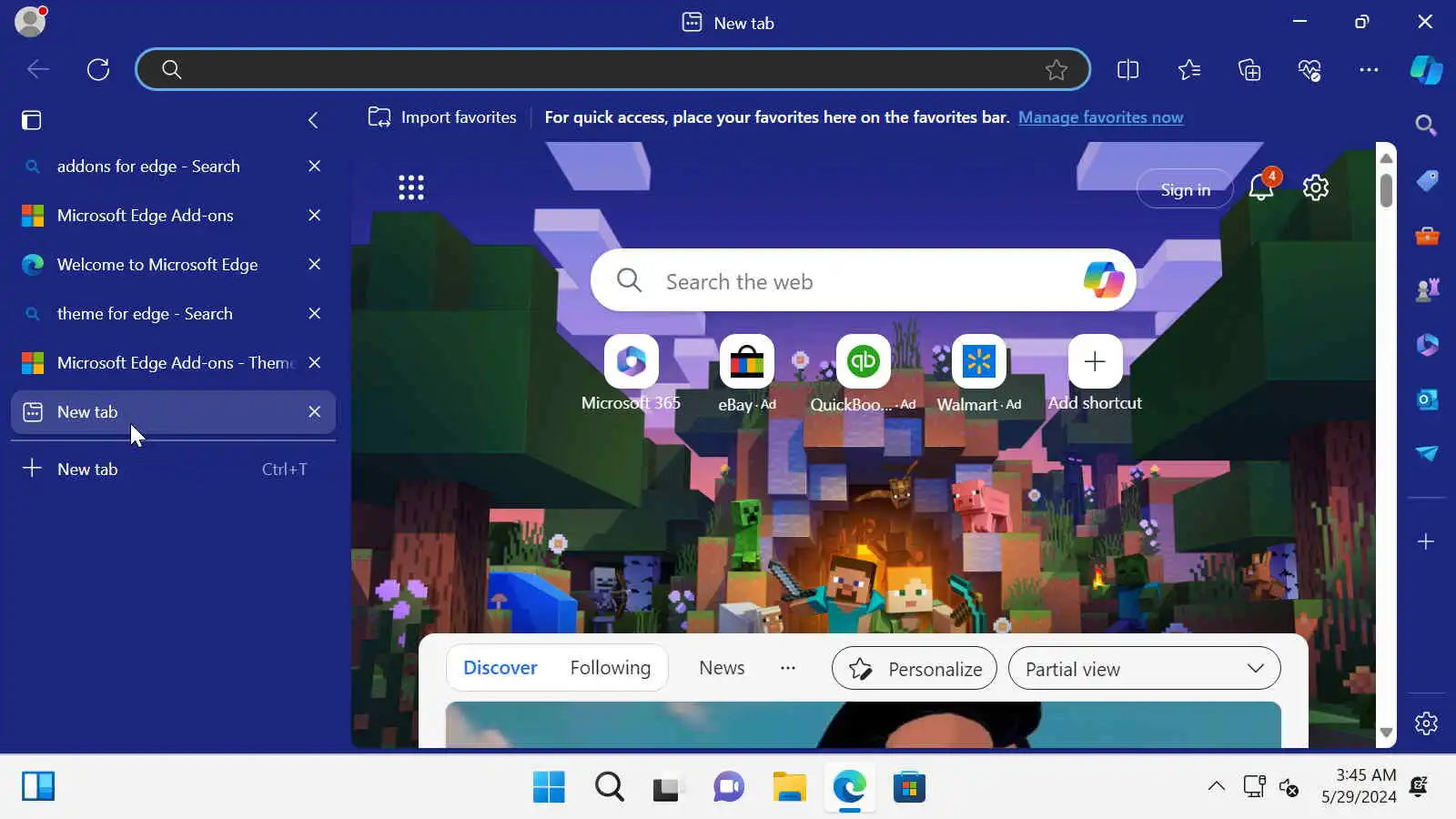Launch Copilot from the toolbar
The height and width of the screenshot is (819, 1456).
coord(1426,69)
